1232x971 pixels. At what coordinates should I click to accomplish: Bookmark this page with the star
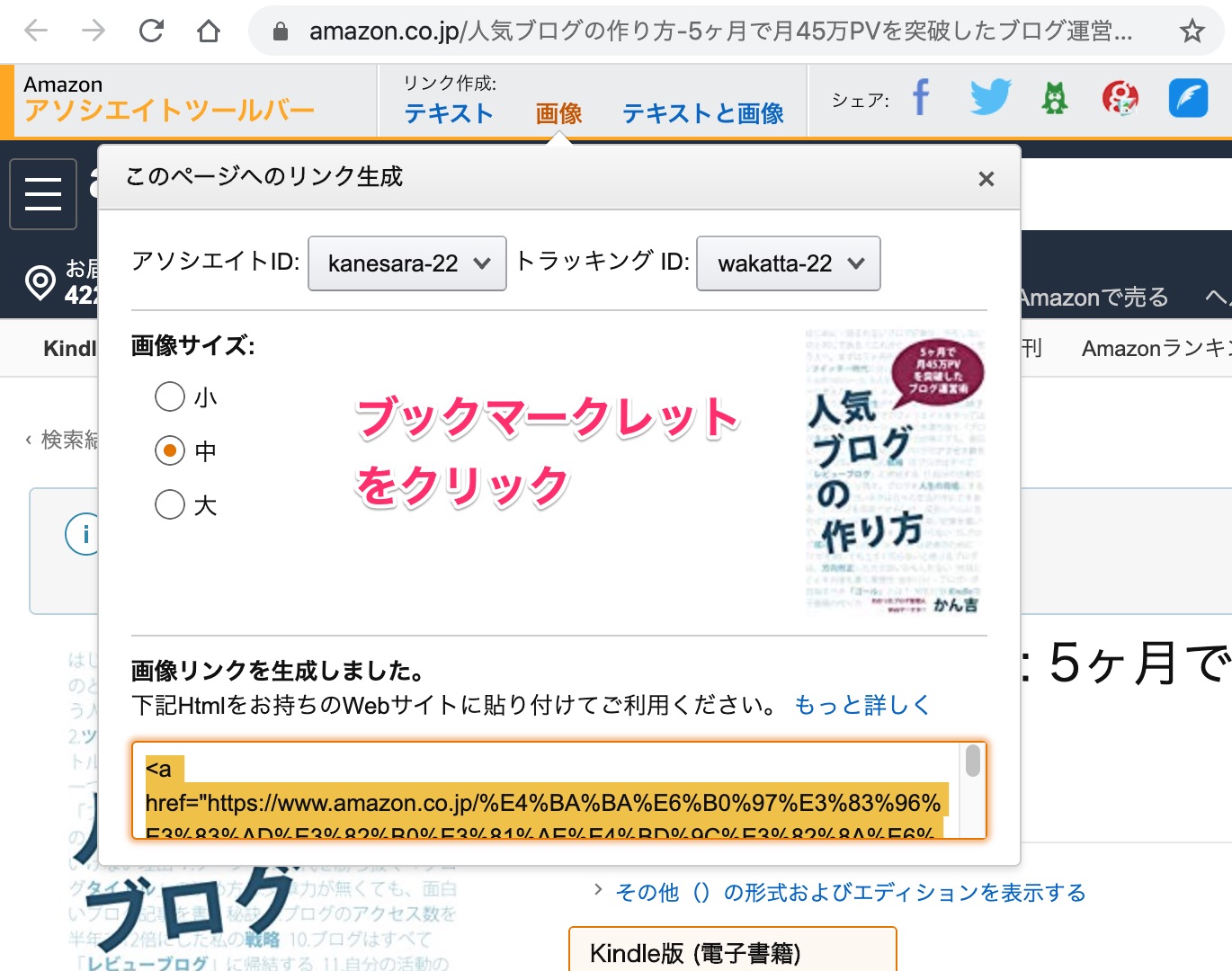click(x=1192, y=31)
